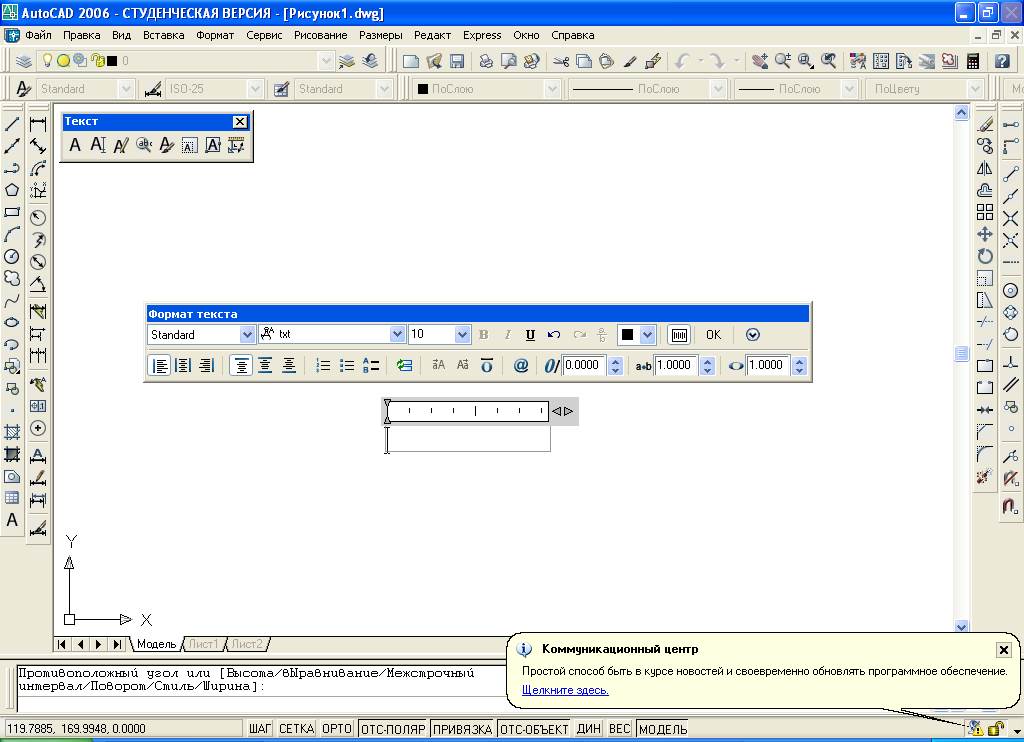Image resolution: width=1024 pixels, height=742 pixels.
Task: Click the Help question mark icon
Action: (1002, 61)
